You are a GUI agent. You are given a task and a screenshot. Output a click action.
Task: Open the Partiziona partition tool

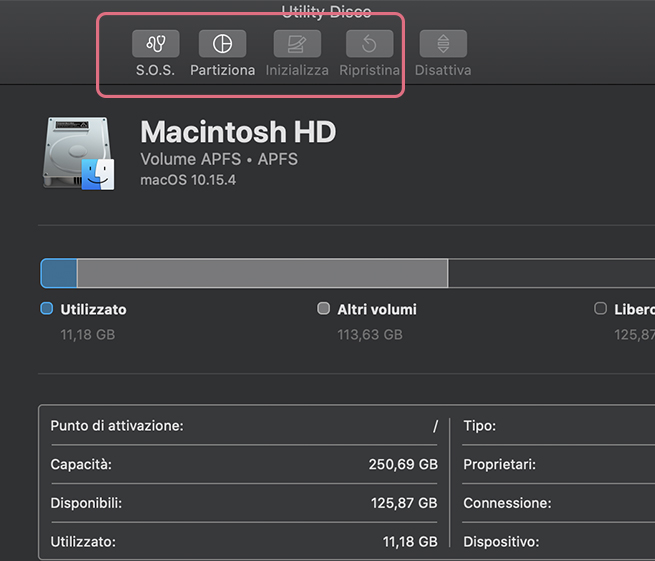click(222, 43)
